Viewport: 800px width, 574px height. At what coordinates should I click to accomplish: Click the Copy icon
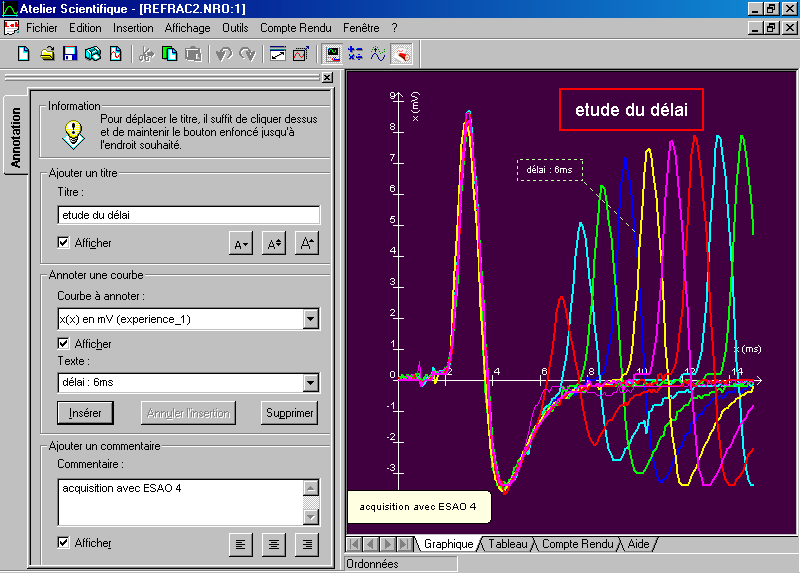169,54
